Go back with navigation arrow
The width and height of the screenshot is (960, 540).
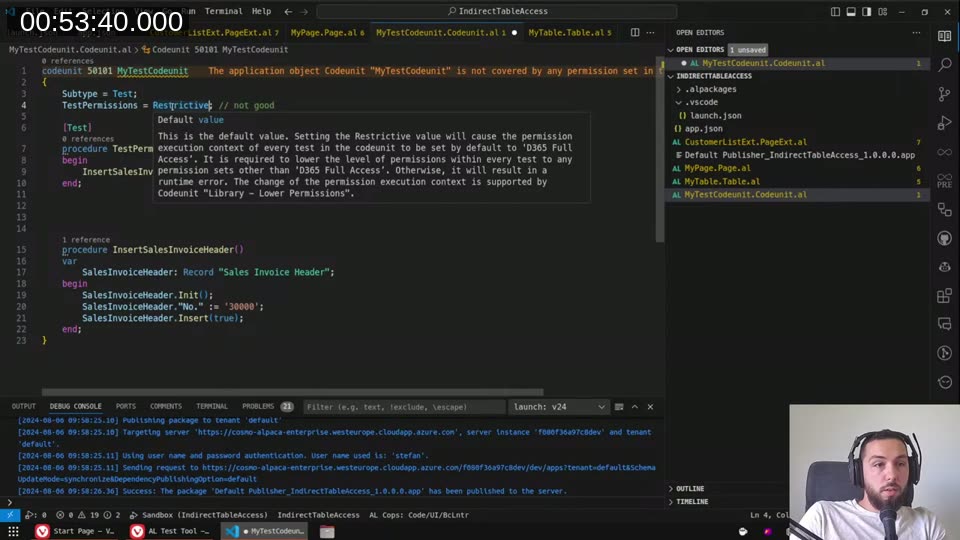[x=288, y=12]
